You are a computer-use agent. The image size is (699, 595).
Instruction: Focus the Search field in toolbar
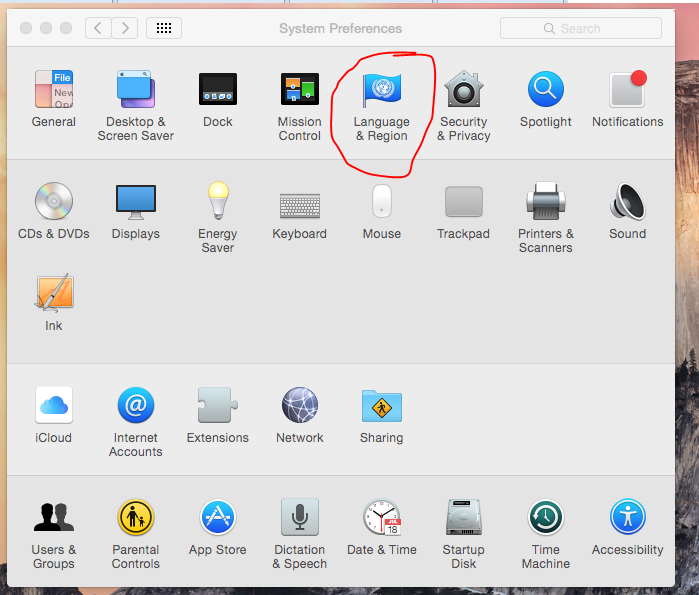pos(581,29)
